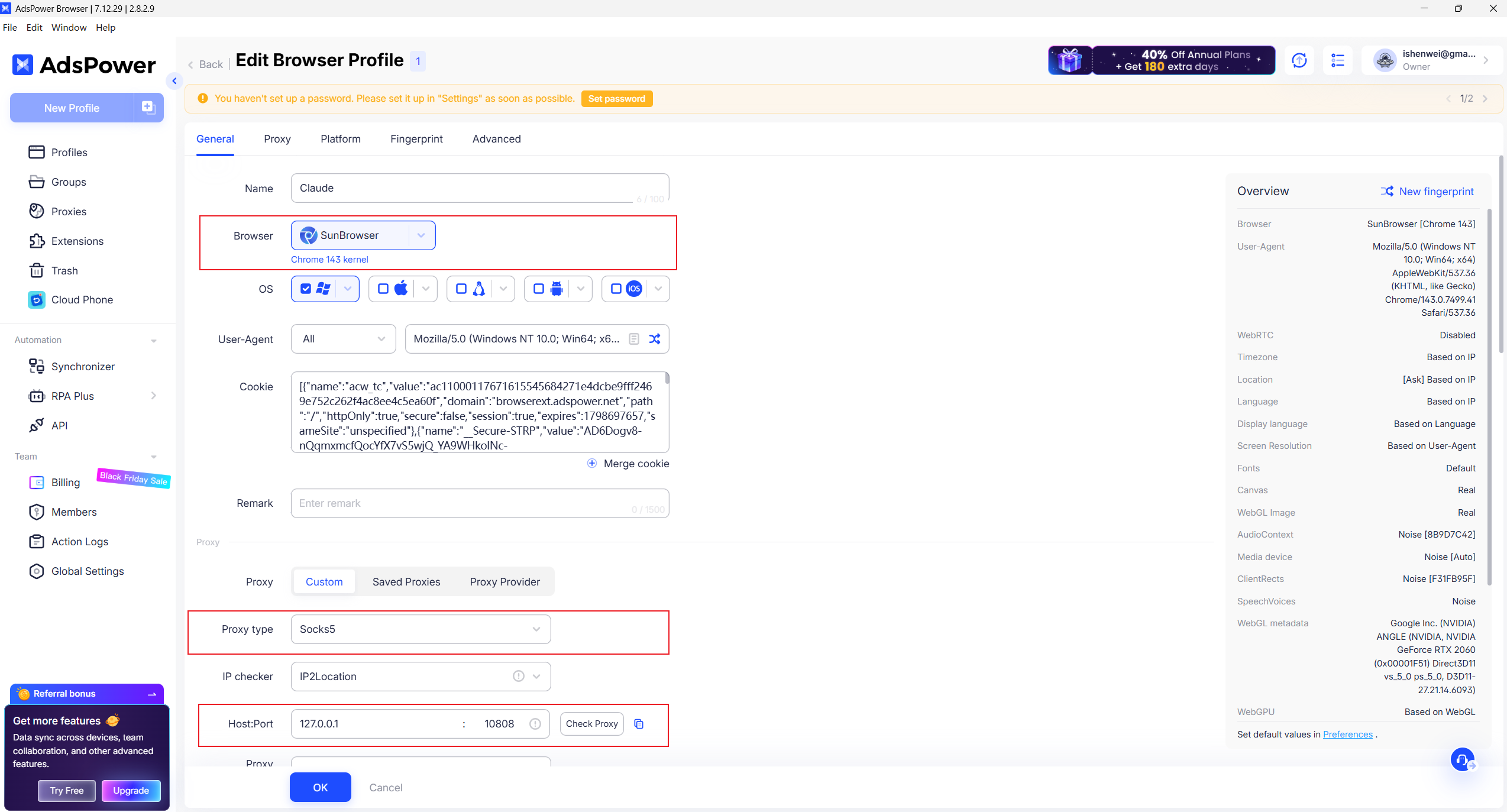The width and height of the screenshot is (1507, 812).
Task: Switch to the Fingerprint tab
Action: [416, 139]
